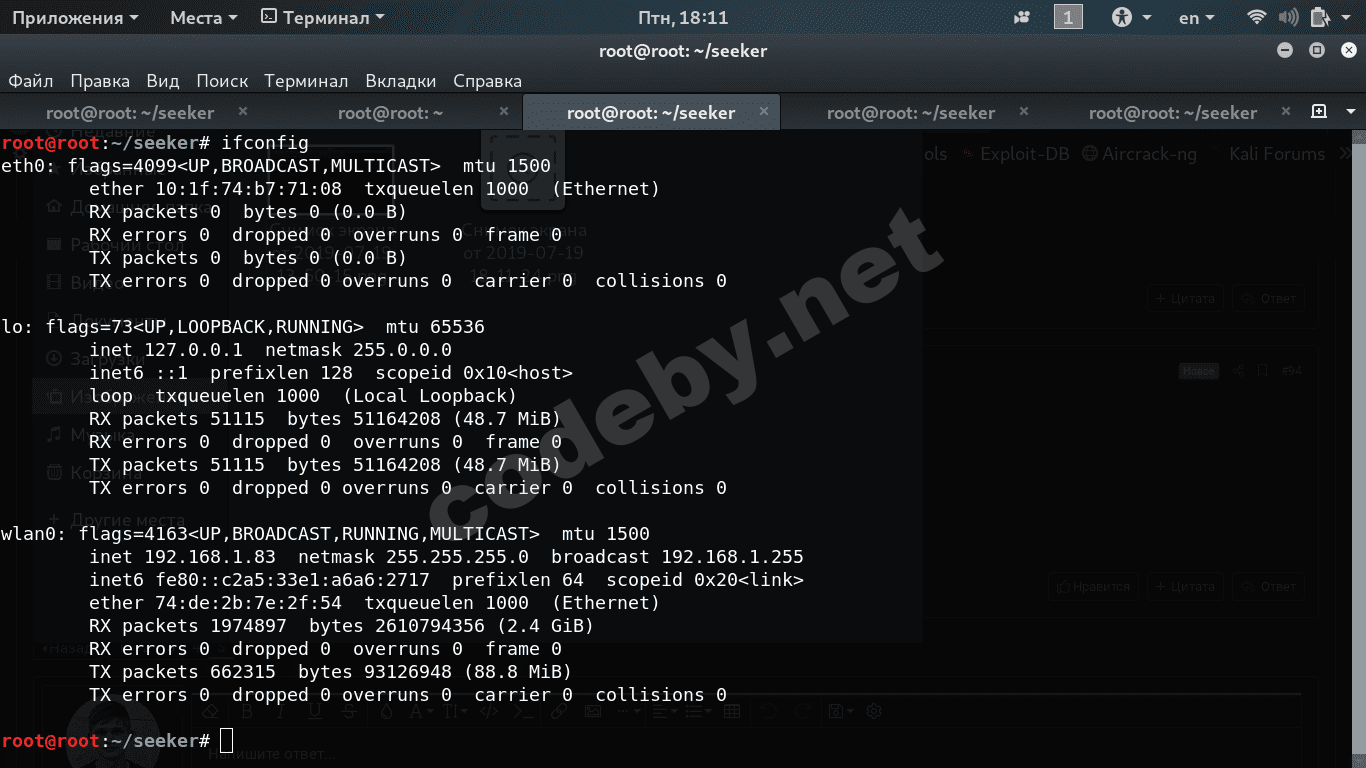Click insert table icon in browser editor behind
The width and height of the screenshot is (1366, 768).
point(731,711)
